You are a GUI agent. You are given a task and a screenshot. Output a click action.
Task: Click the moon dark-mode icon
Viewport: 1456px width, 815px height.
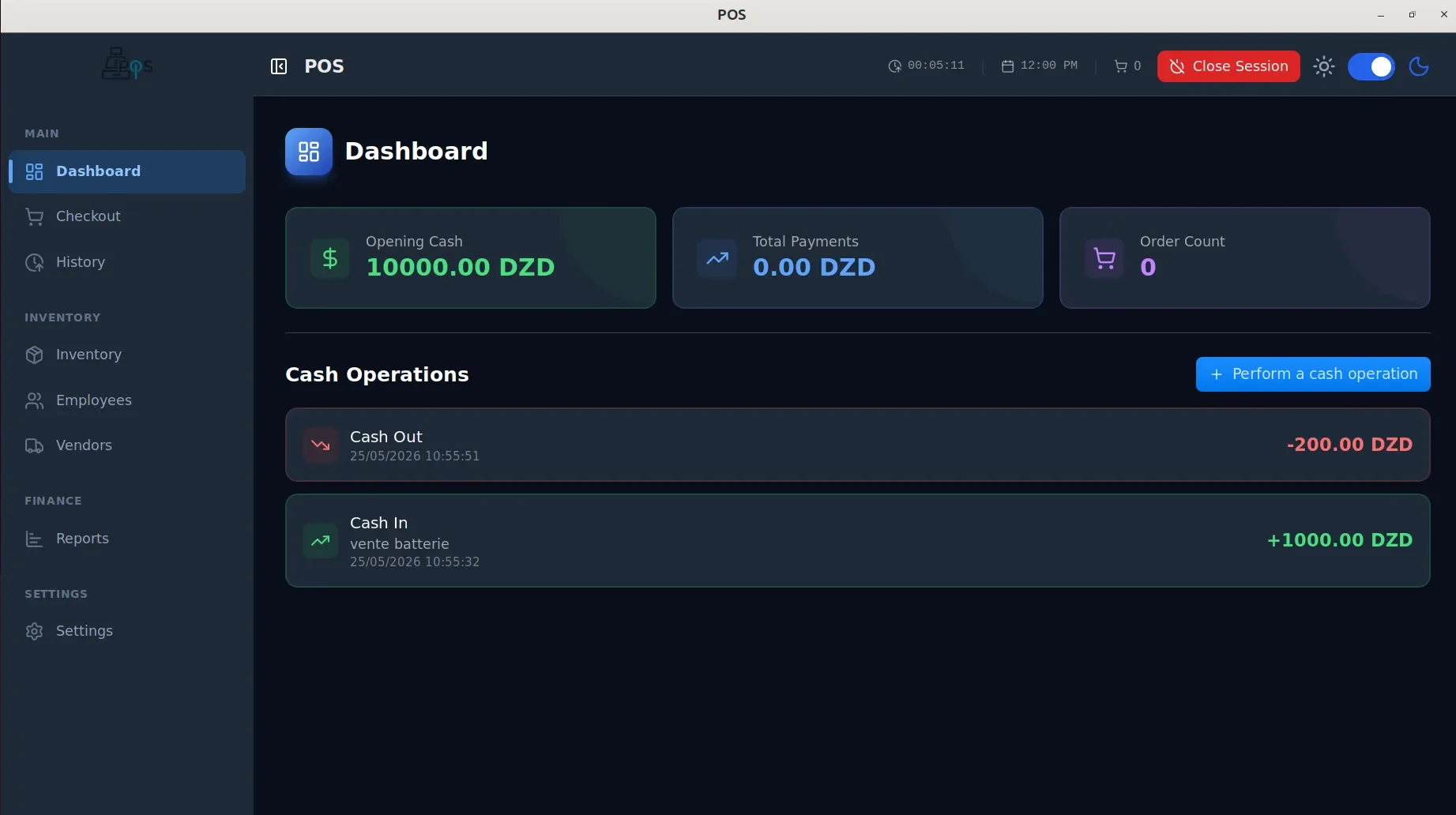coord(1419,66)
